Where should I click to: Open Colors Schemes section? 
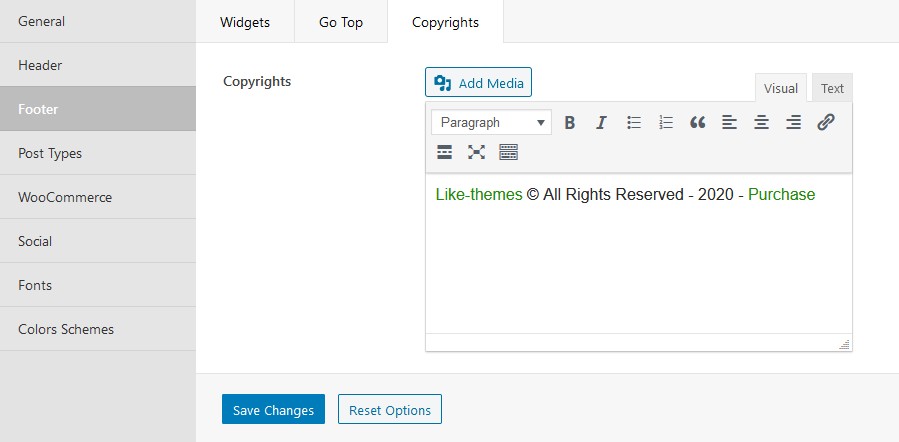click(x=97, y=329)
